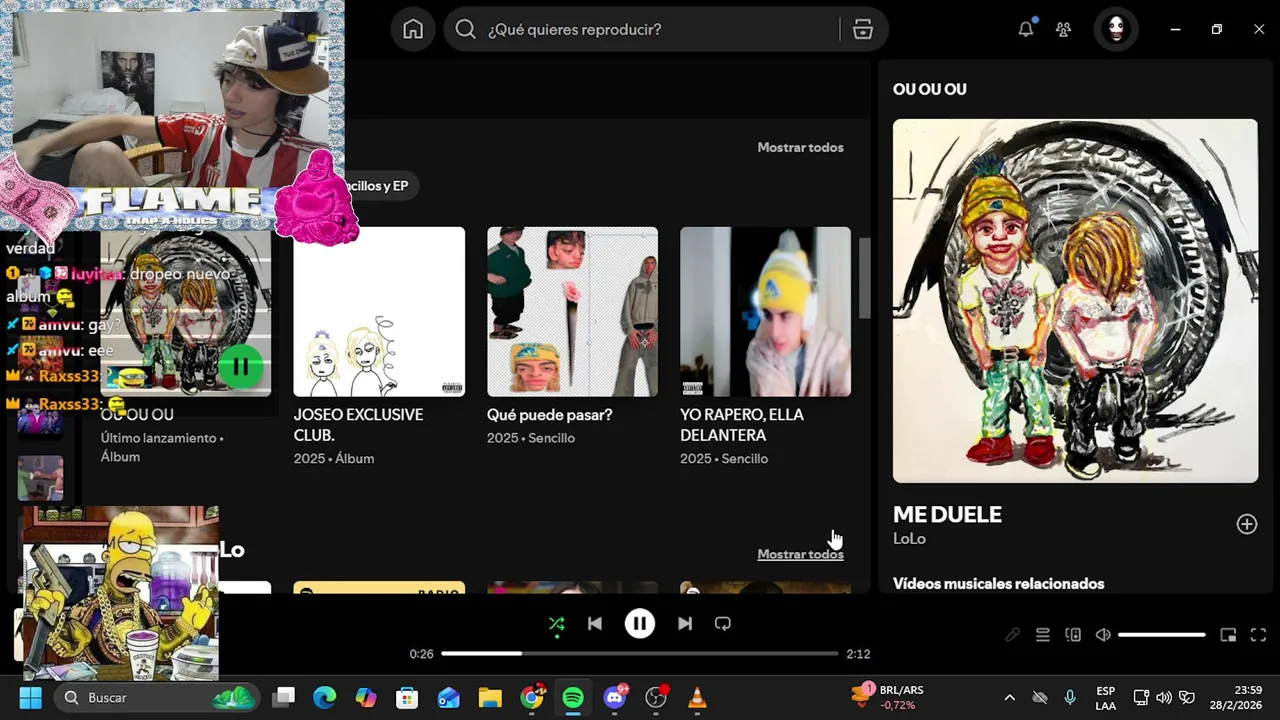The image size is (1280, 720).
Task: Open Discord from the taskbar
Action: [615, 697]
